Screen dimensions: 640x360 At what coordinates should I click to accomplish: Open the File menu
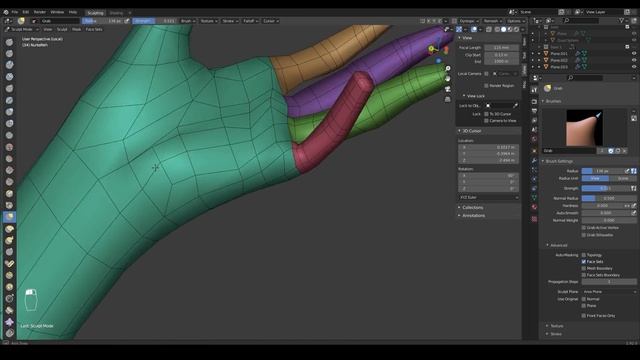pyautogui.click(x=15, y=12)
